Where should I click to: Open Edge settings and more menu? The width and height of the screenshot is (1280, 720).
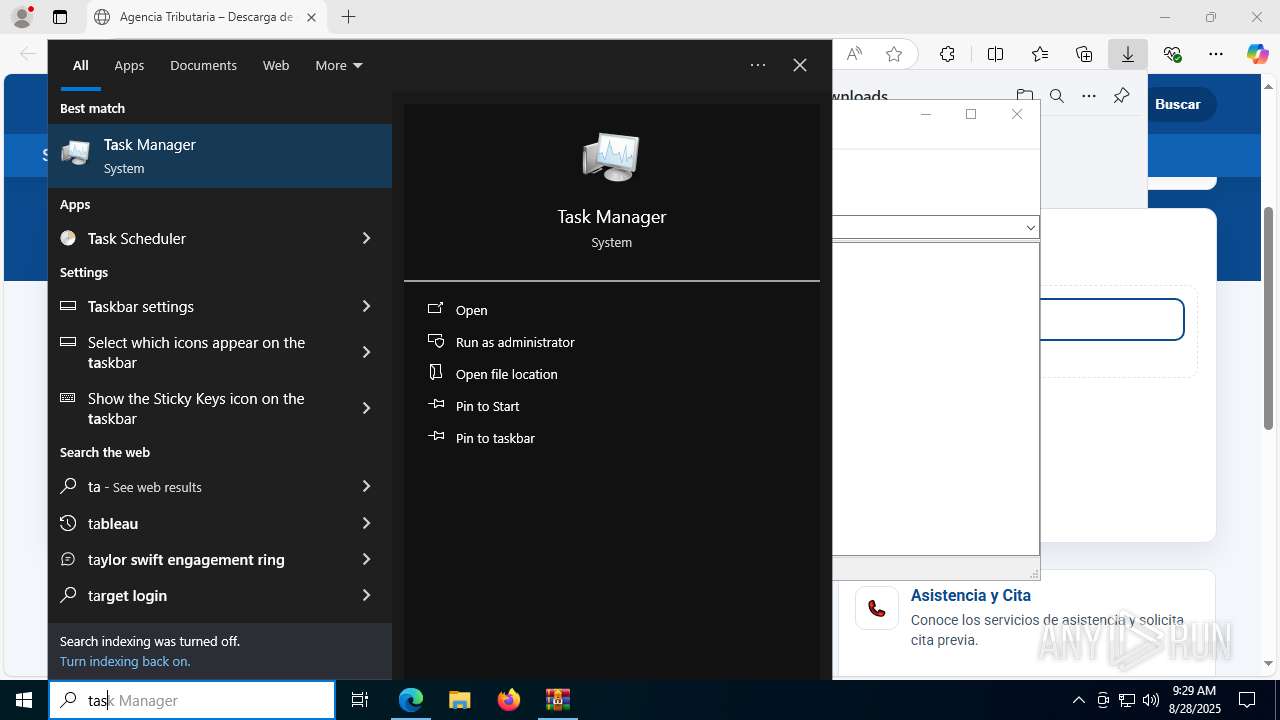1216,54
